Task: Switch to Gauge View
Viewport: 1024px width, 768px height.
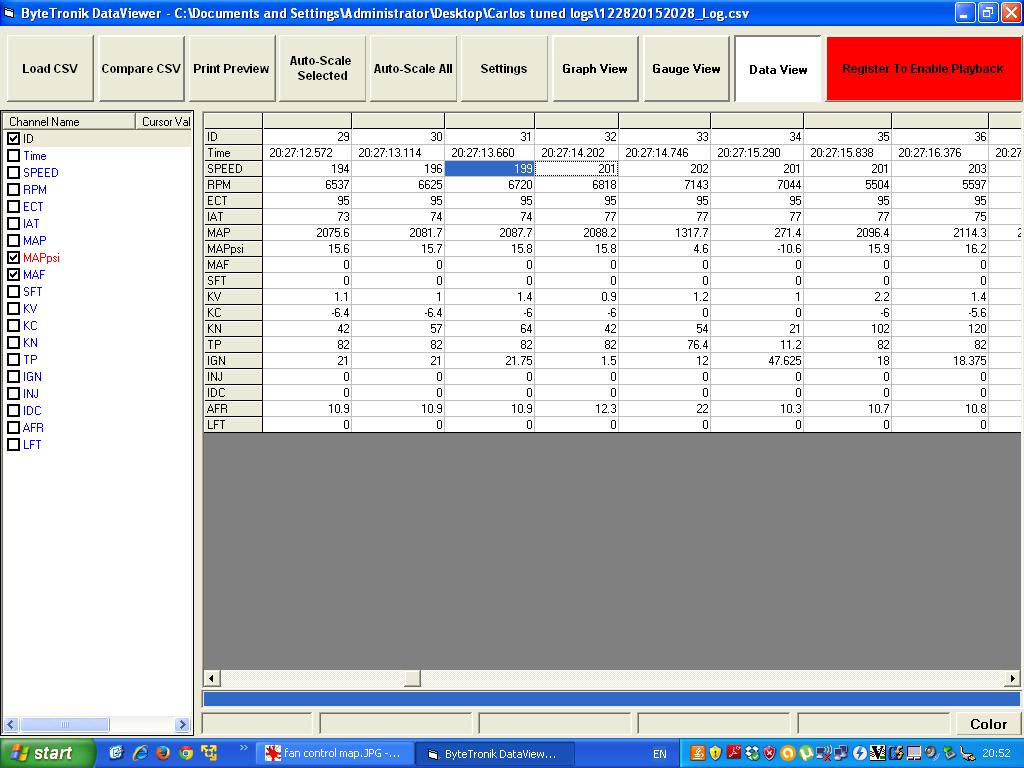Action: click(686, 69)
